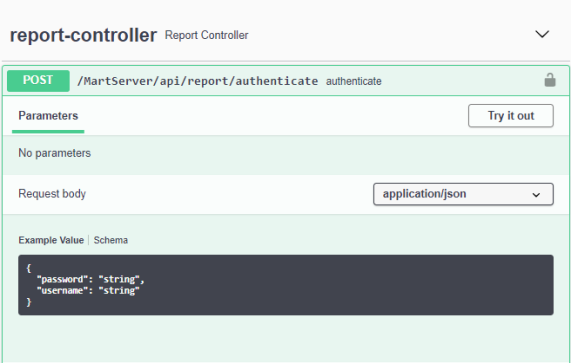Open the application/json content type dropdown

pos(463,194)
